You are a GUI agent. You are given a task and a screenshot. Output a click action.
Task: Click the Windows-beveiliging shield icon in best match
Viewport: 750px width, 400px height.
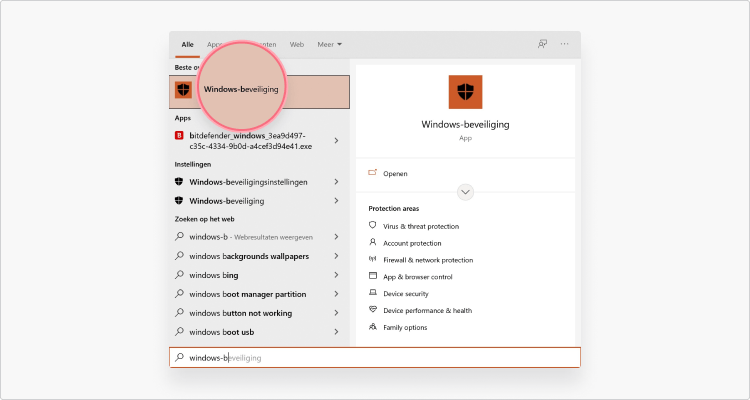pos(183,89)
